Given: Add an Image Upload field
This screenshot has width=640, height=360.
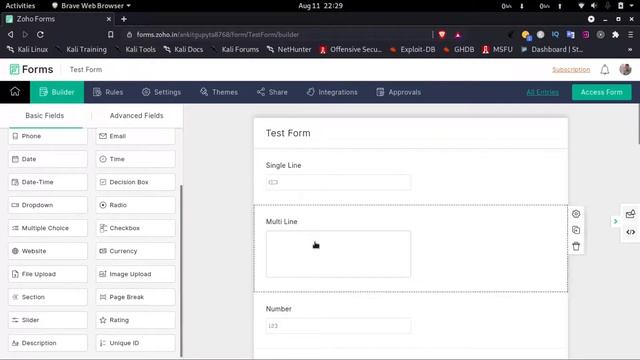Looking at the screenshot, I should click(x=136, y=274).
